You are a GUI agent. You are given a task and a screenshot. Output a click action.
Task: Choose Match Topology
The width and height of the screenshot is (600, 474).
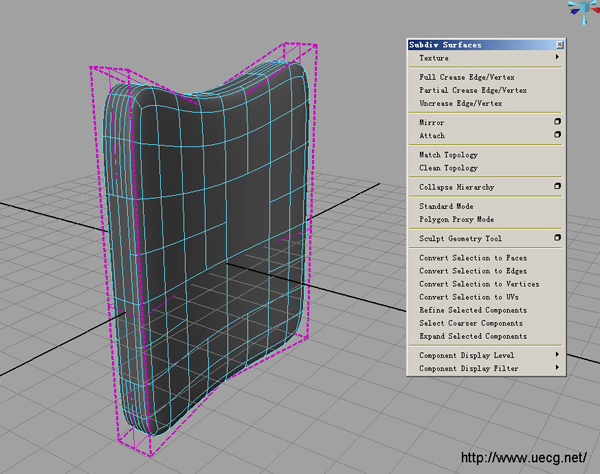(x=448, y=155)
